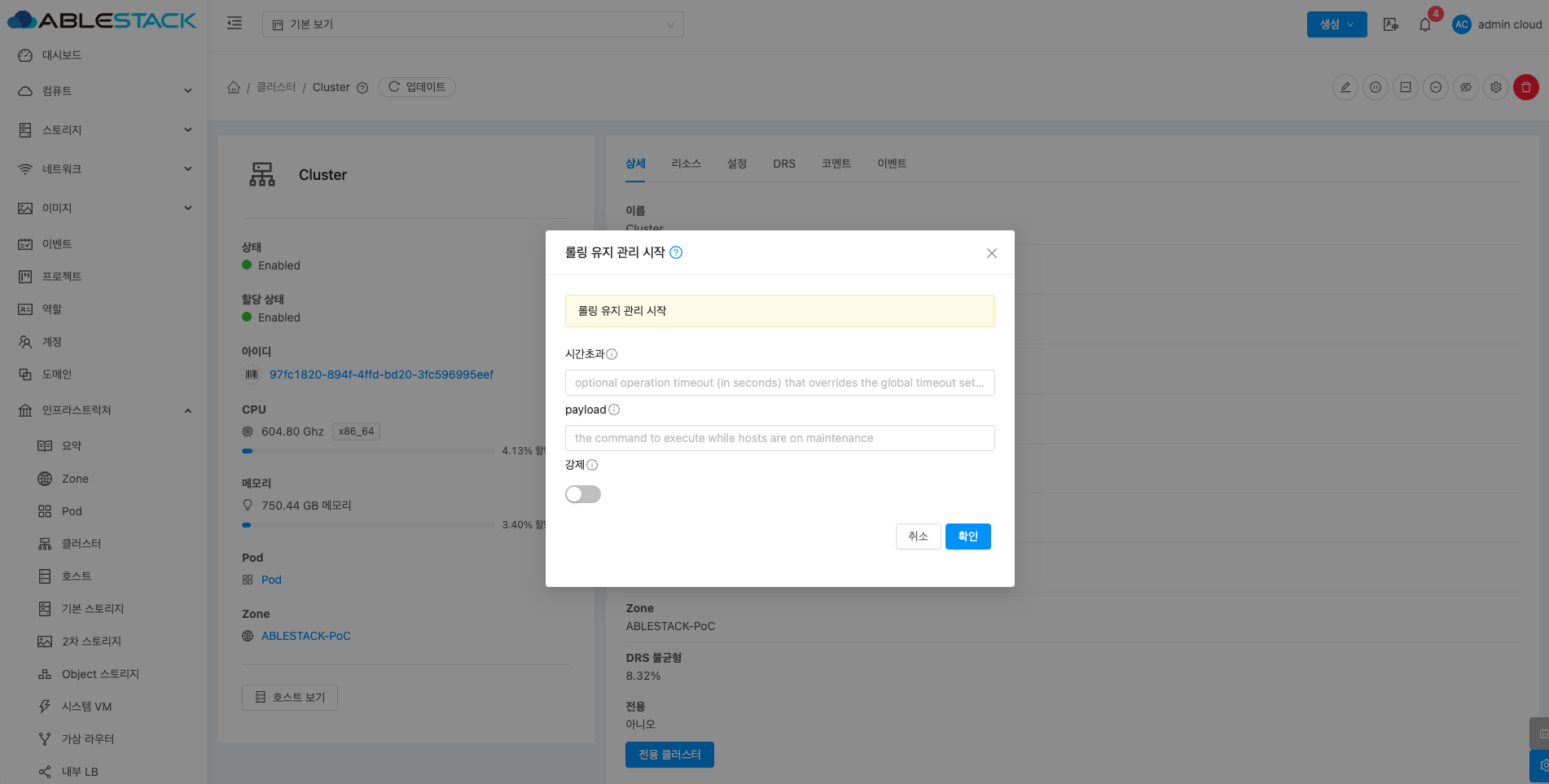Click the CPU usage progress bar
Viewport: 1549px width, 784px height.
tap(369, 451)
